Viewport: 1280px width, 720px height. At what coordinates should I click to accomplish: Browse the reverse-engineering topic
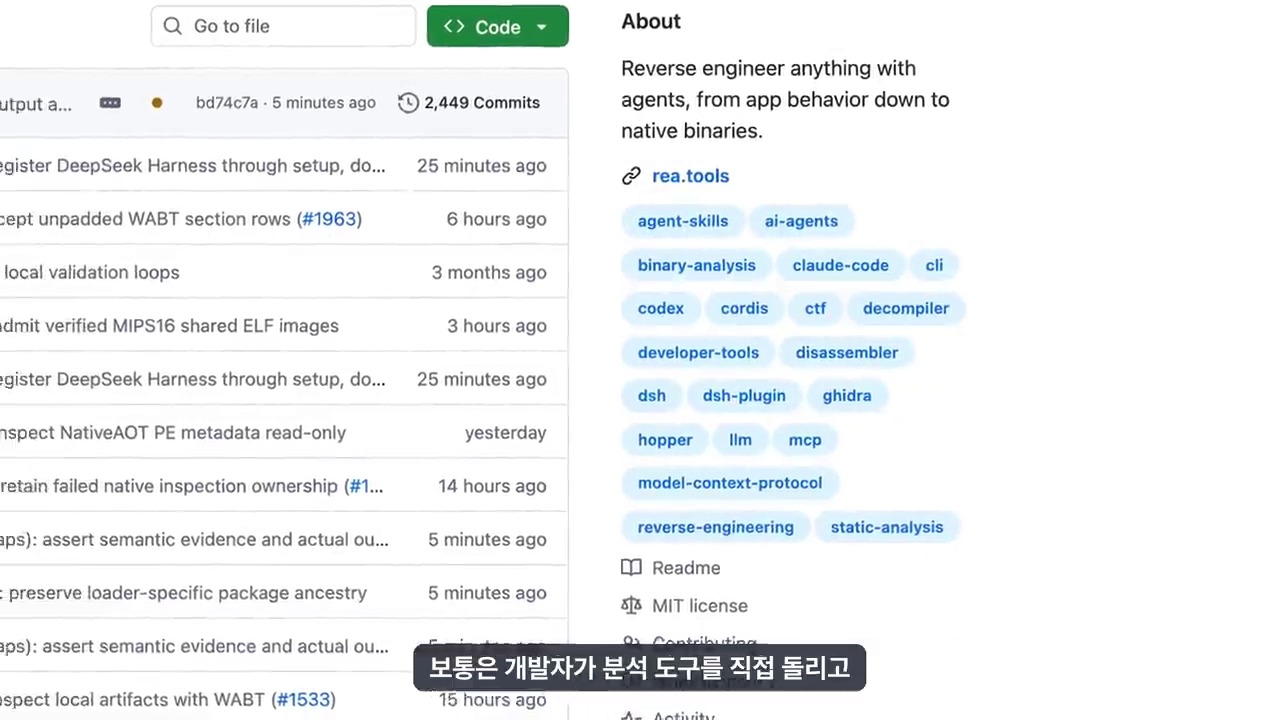(716, 527)
